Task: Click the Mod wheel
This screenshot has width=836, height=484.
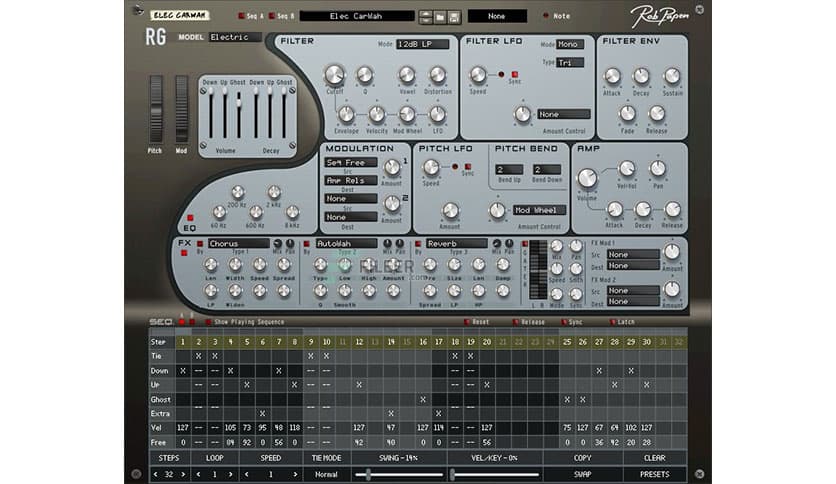Action: (x=182, y=109)
